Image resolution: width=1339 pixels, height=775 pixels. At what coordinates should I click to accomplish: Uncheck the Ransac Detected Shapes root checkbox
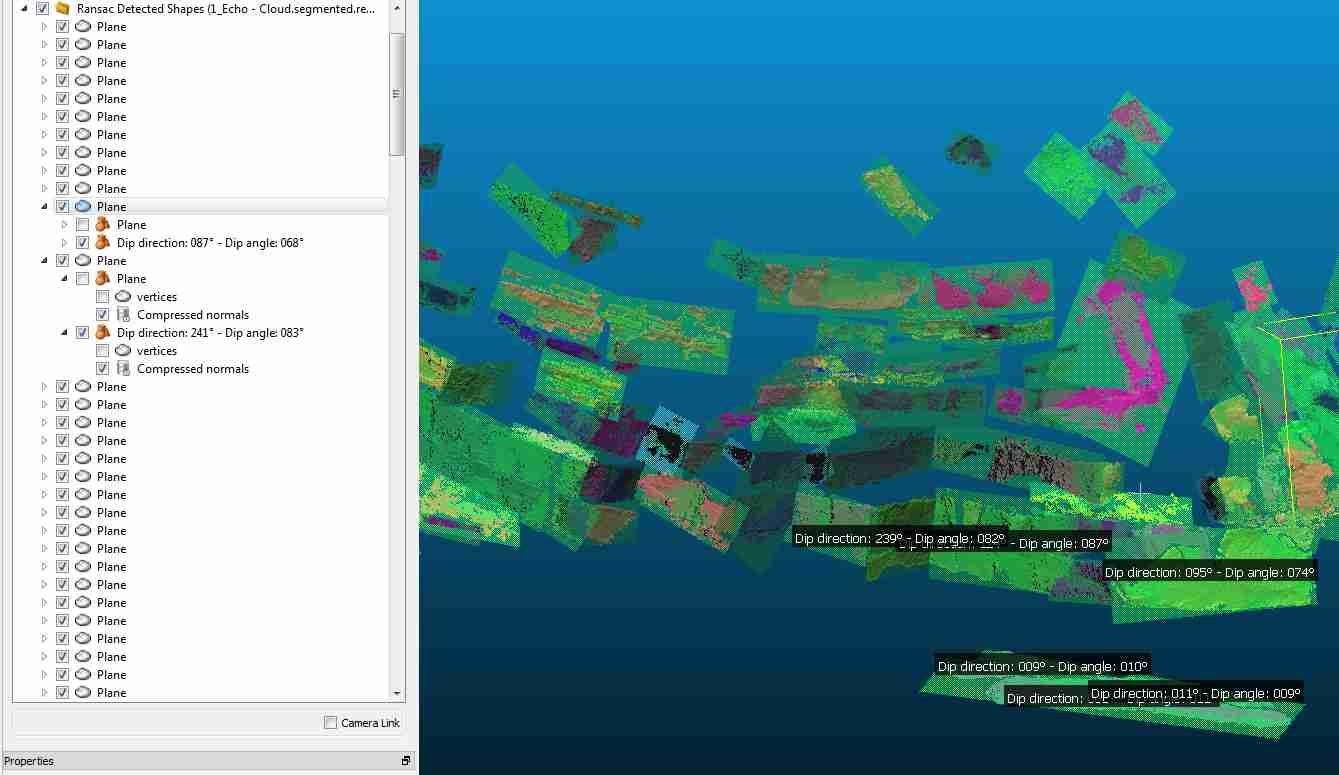pyautogui.click(x=42, y=9)
